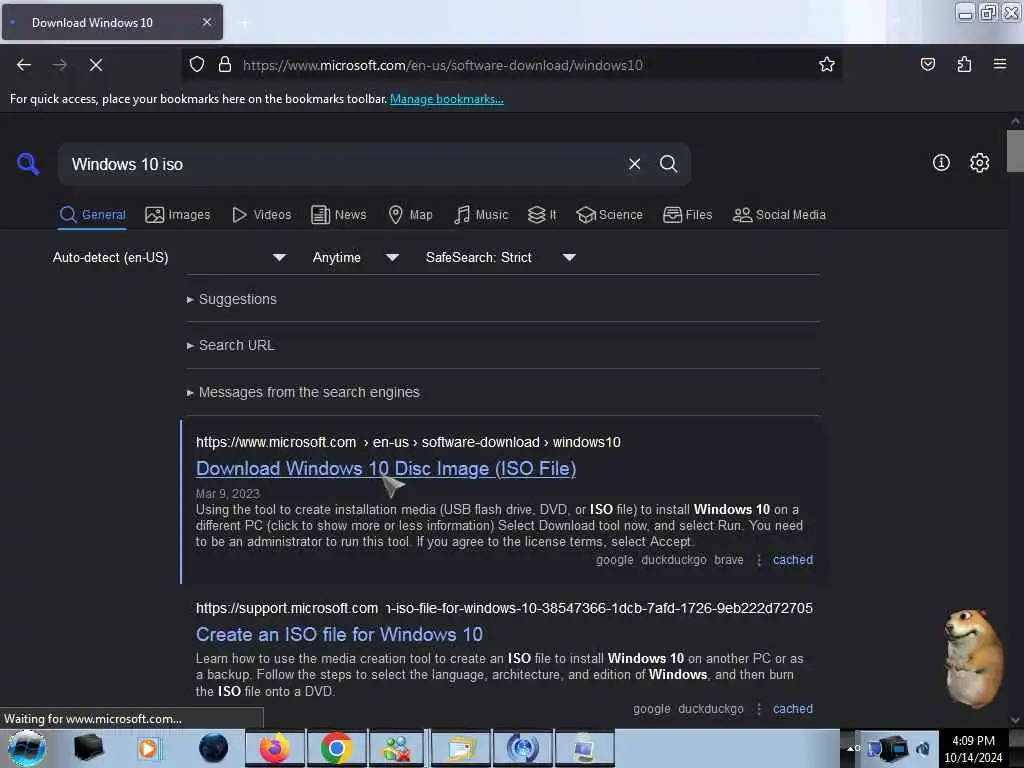Open the dark globe taskbar icon

(x=214, y=748)
